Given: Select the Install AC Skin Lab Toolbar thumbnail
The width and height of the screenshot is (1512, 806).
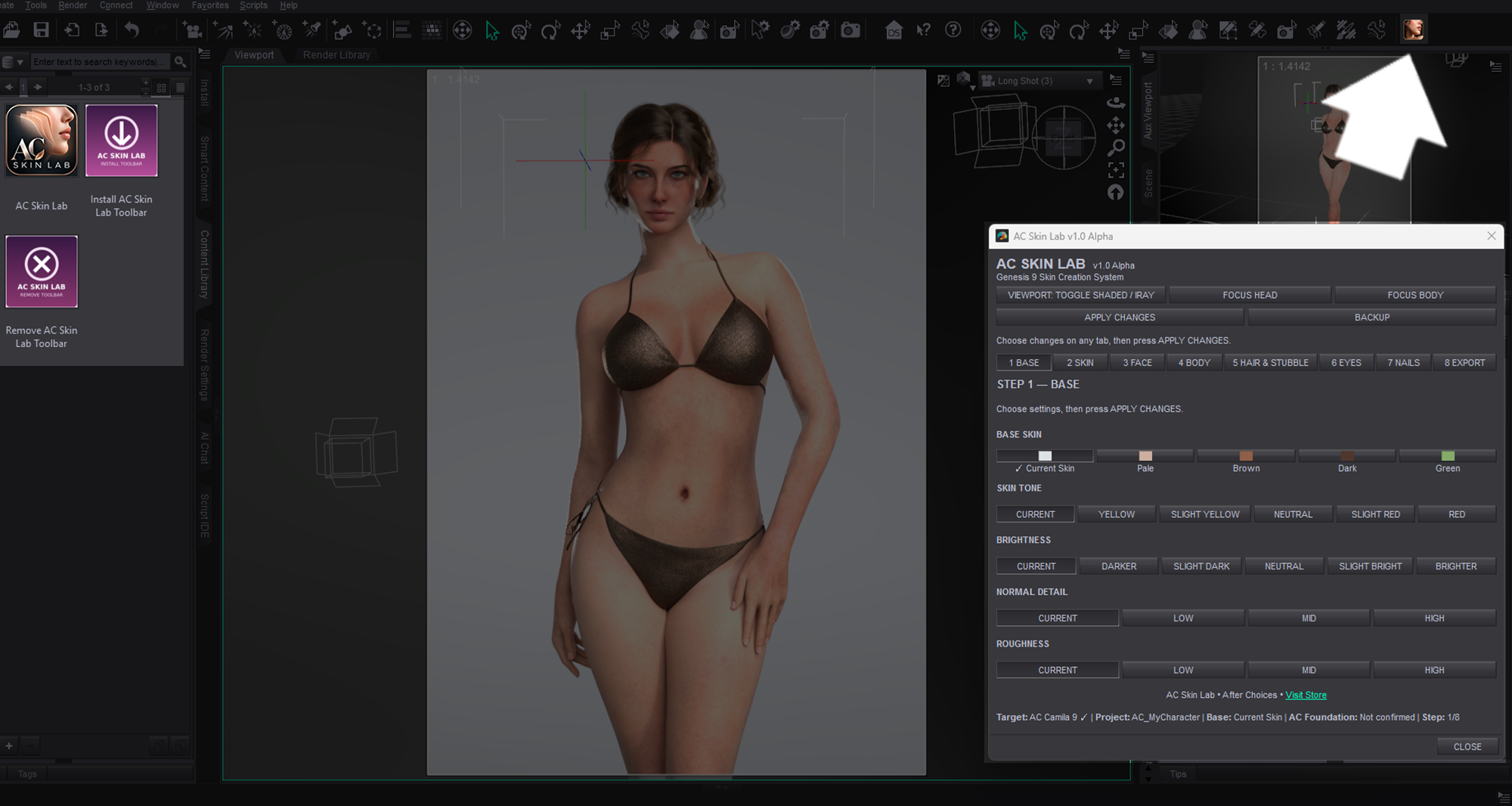Looking at the screenshot, I should point(122,141).
